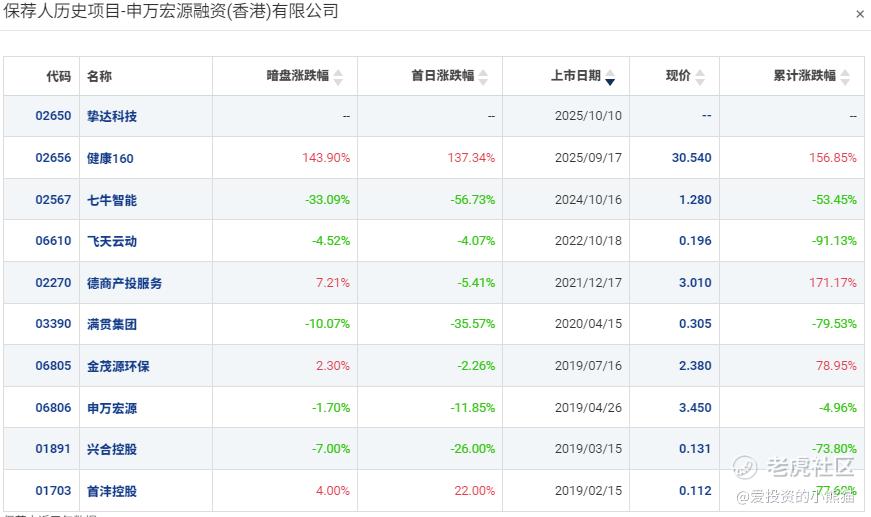Open stock 挚达科技
The width and height of the screenshot is (871, 517).
click(x=112, y=116)
